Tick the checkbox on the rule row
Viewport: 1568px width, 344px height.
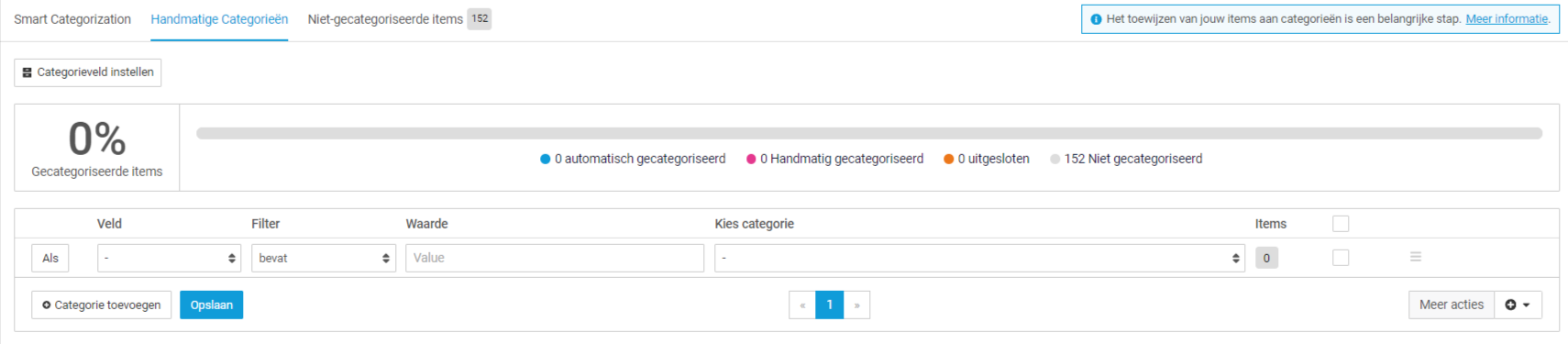pos(1341,258)
